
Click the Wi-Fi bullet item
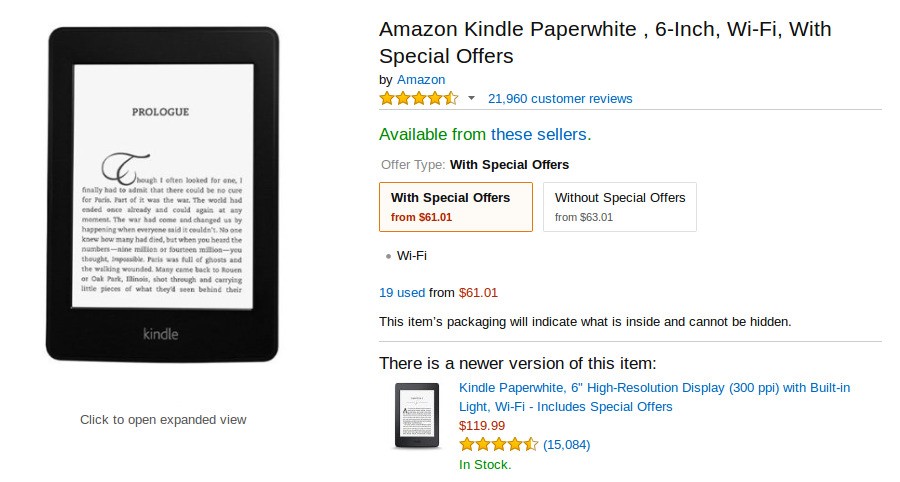point(411,256)
